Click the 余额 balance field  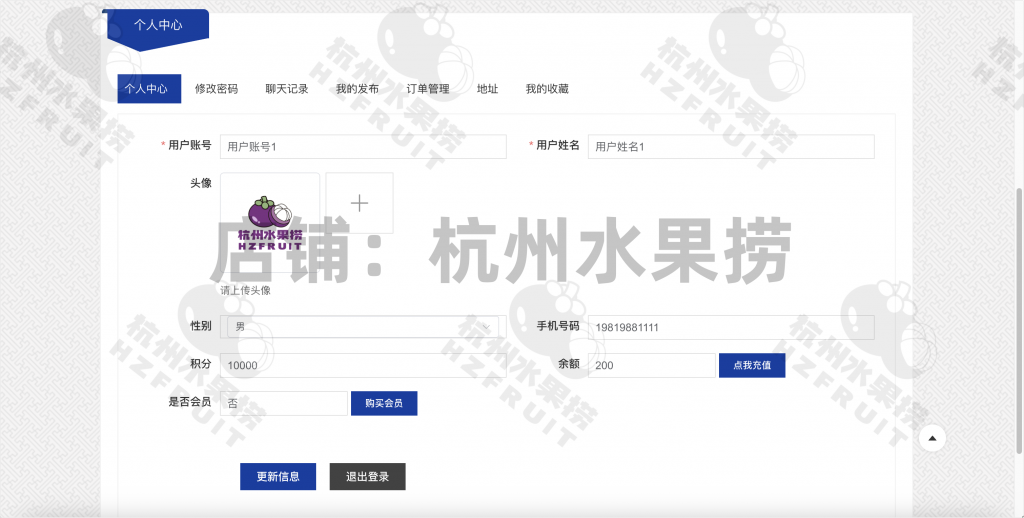(x=652, y=365)
